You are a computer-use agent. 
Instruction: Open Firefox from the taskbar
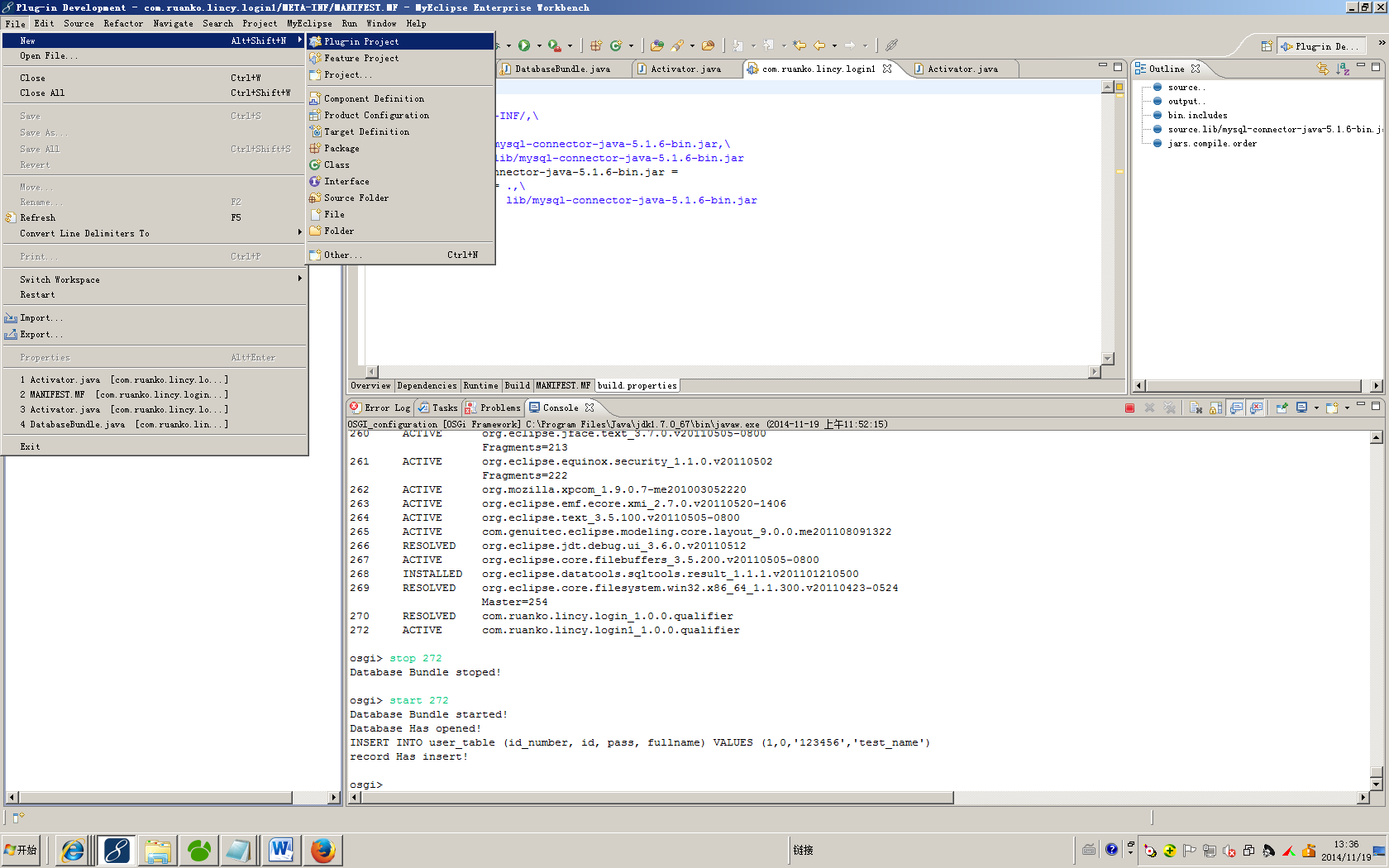tap(323, 850)
